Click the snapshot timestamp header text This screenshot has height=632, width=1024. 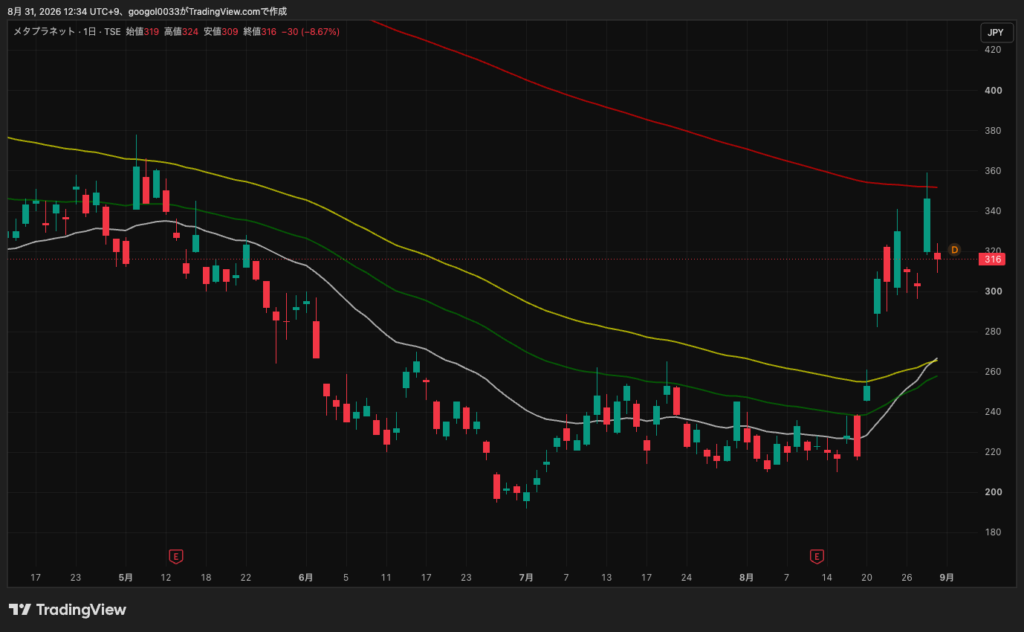coord(147,11)
